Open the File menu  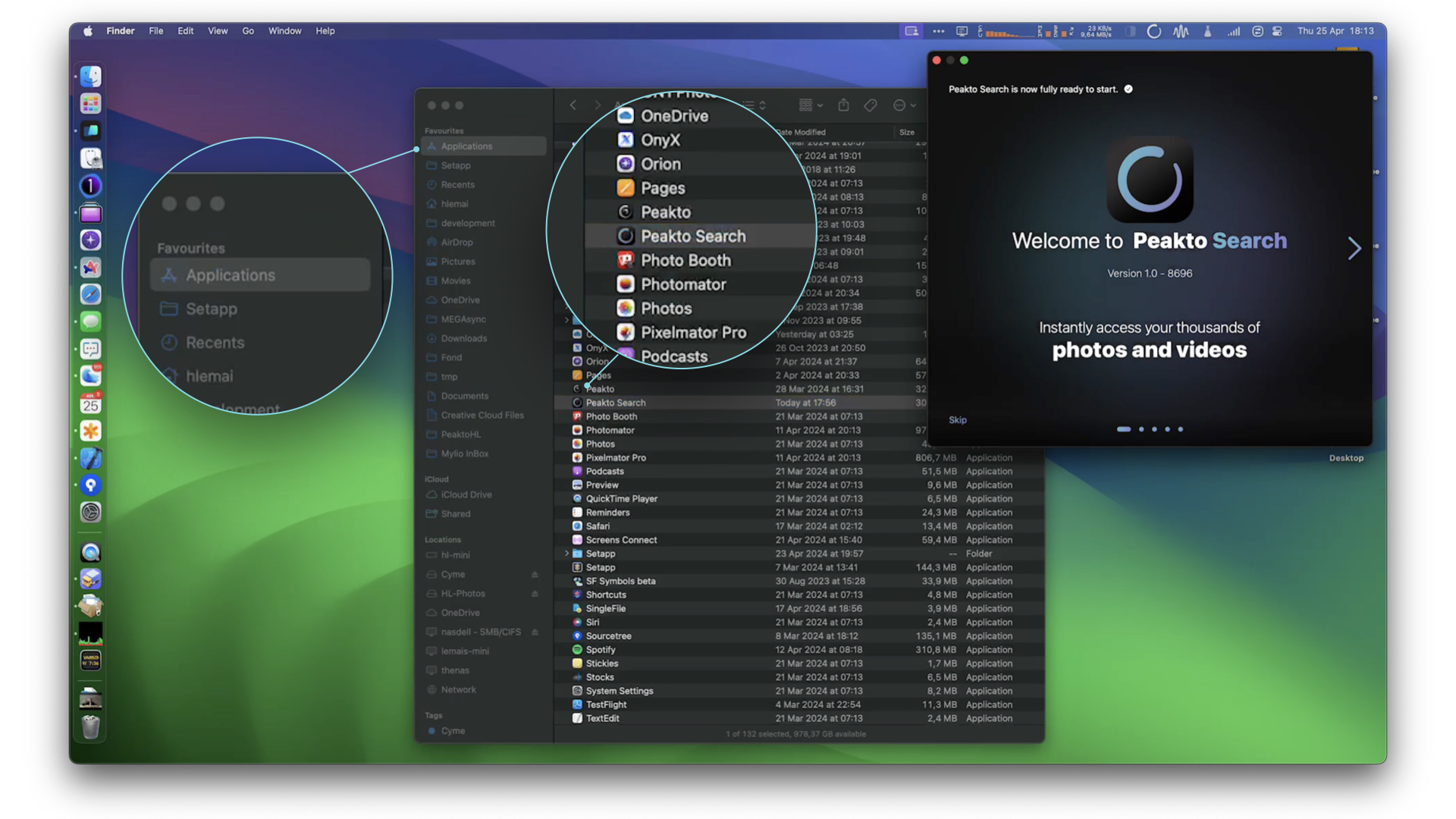155,31
